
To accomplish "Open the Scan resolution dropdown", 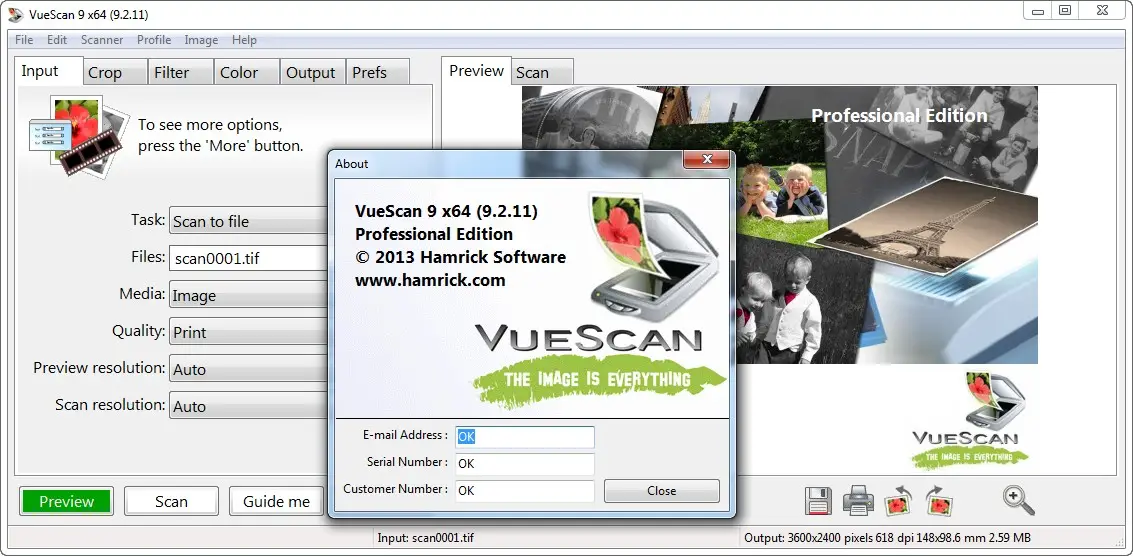I will pyautogui.click(x=249, y=406).
